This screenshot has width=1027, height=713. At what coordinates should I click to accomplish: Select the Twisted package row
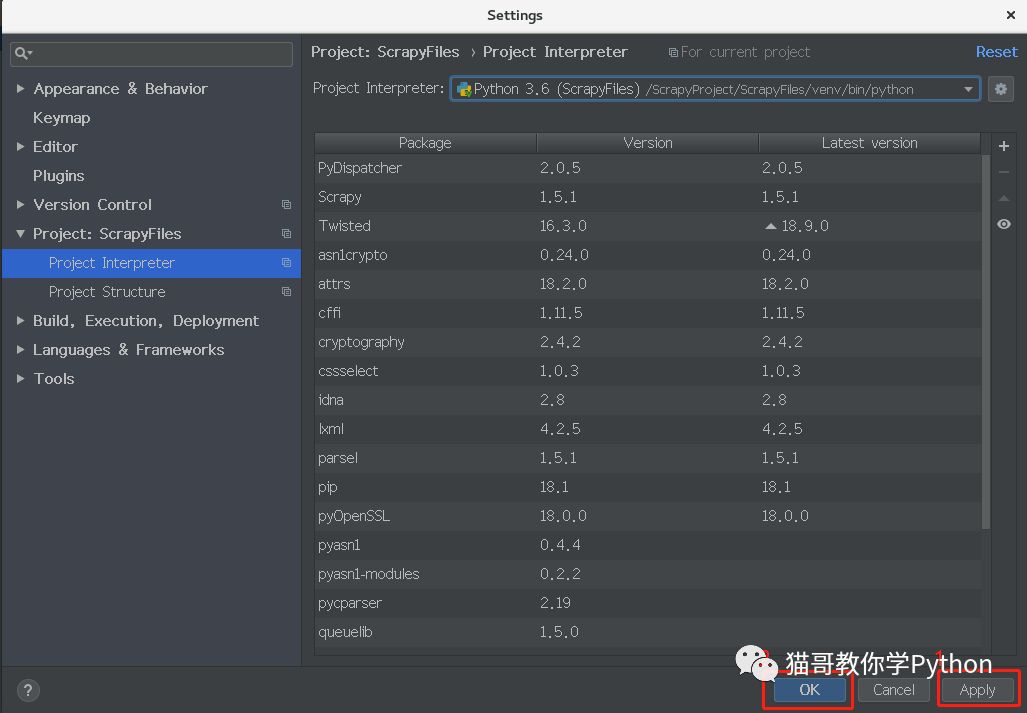(x=648, y=226)
